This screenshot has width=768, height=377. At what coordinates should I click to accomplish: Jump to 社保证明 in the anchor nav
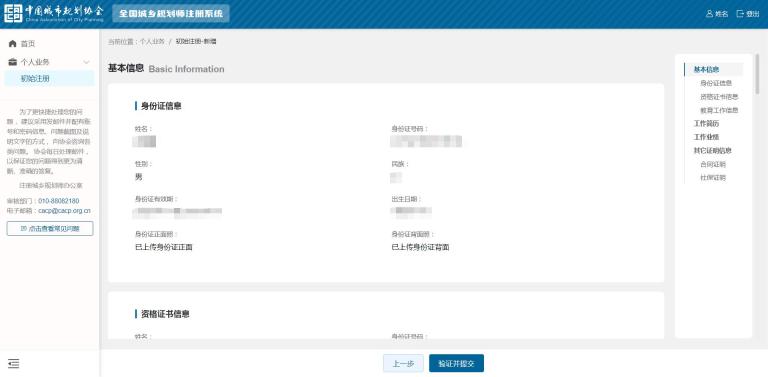[x=713, y=177]
